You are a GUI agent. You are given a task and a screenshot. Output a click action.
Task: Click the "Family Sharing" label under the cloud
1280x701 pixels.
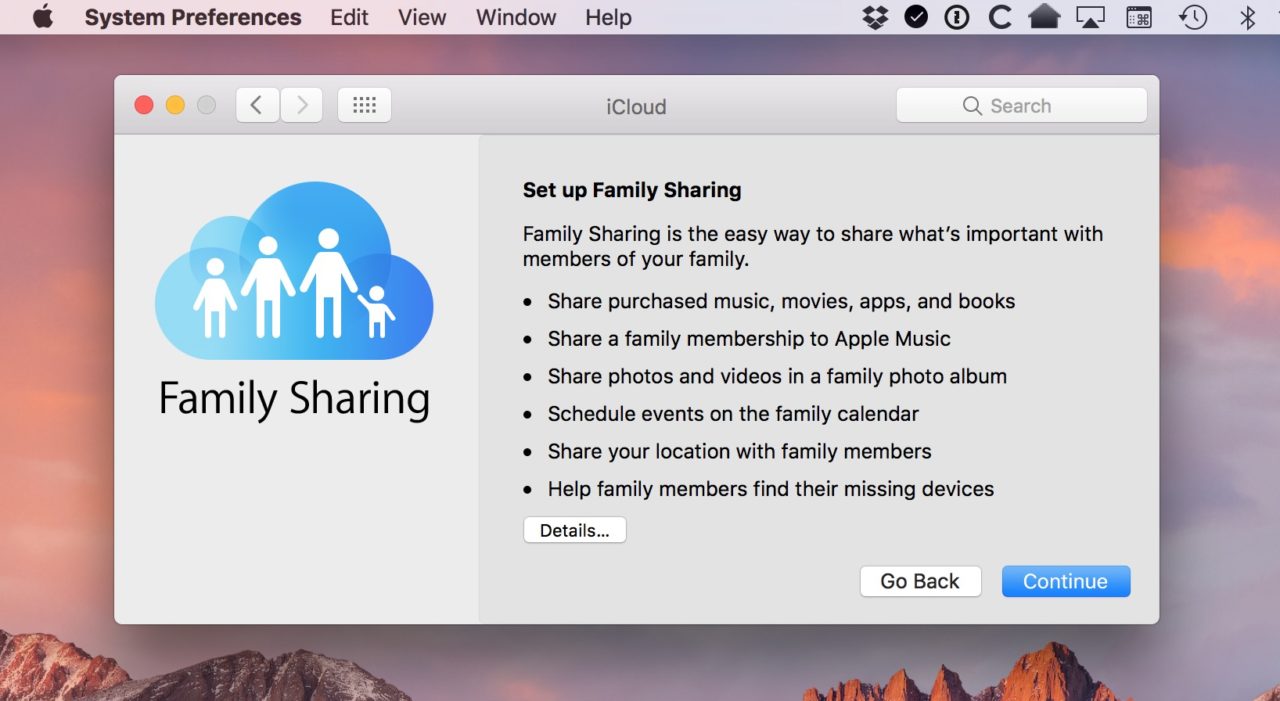(x=294, y=399)
